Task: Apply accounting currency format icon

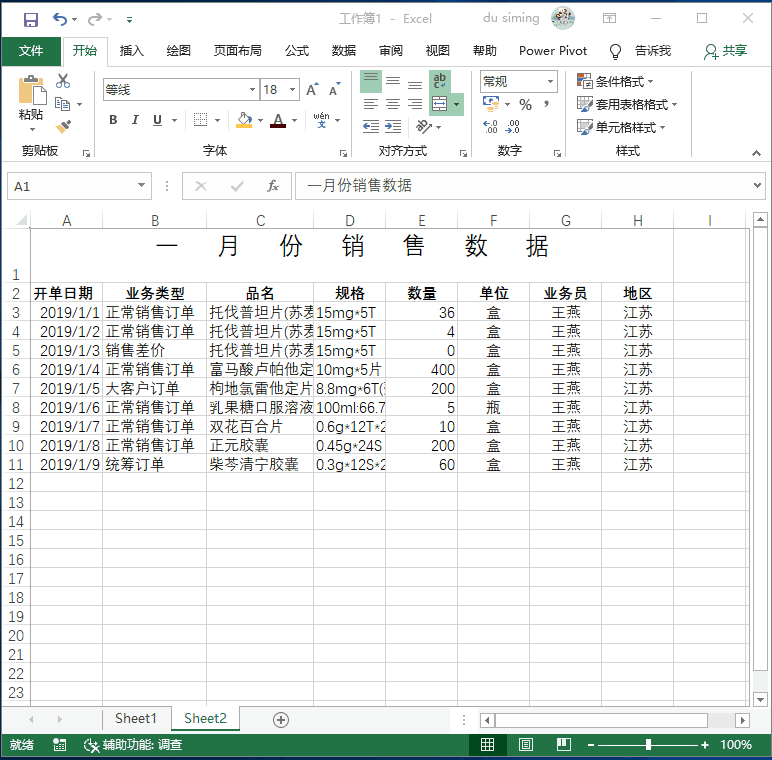Action: 490,104
